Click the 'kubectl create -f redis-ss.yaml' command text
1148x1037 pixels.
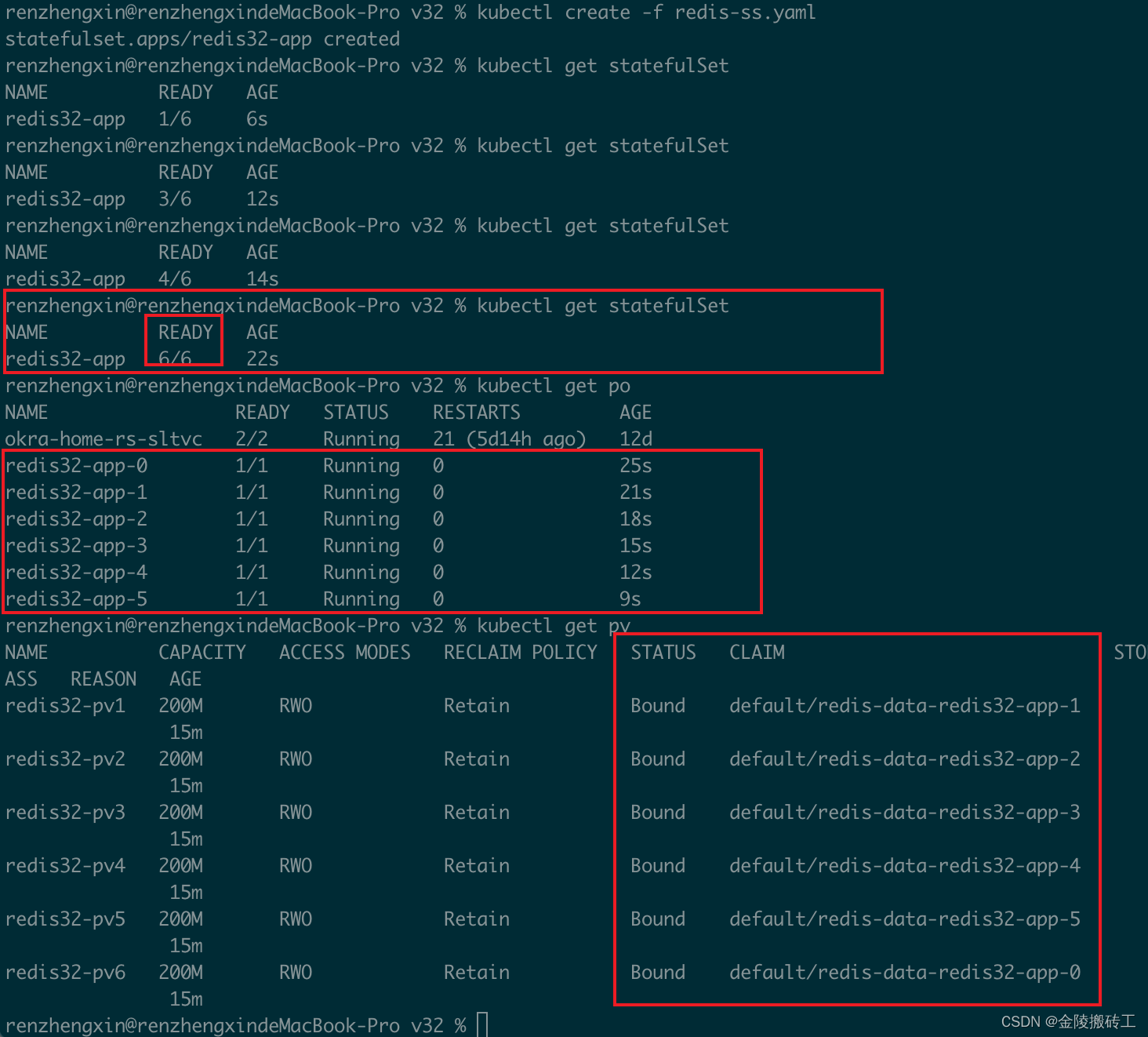tap(646, 13)
